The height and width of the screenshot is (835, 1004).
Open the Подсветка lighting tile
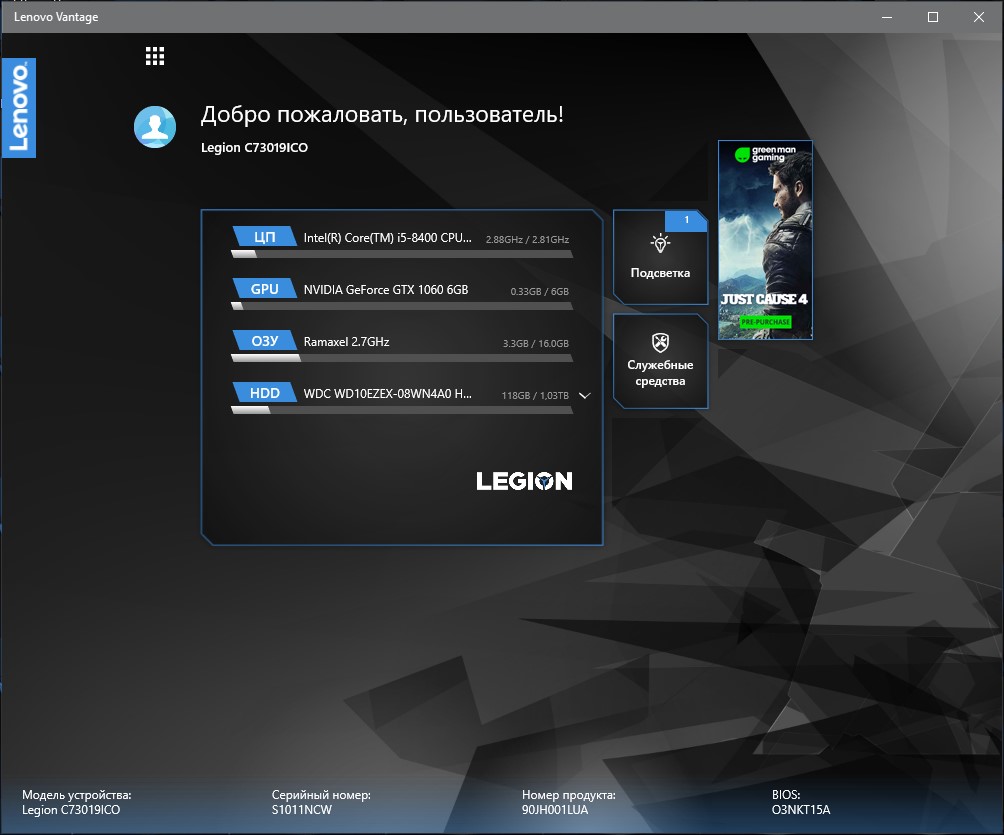click(x=660, y=257)
